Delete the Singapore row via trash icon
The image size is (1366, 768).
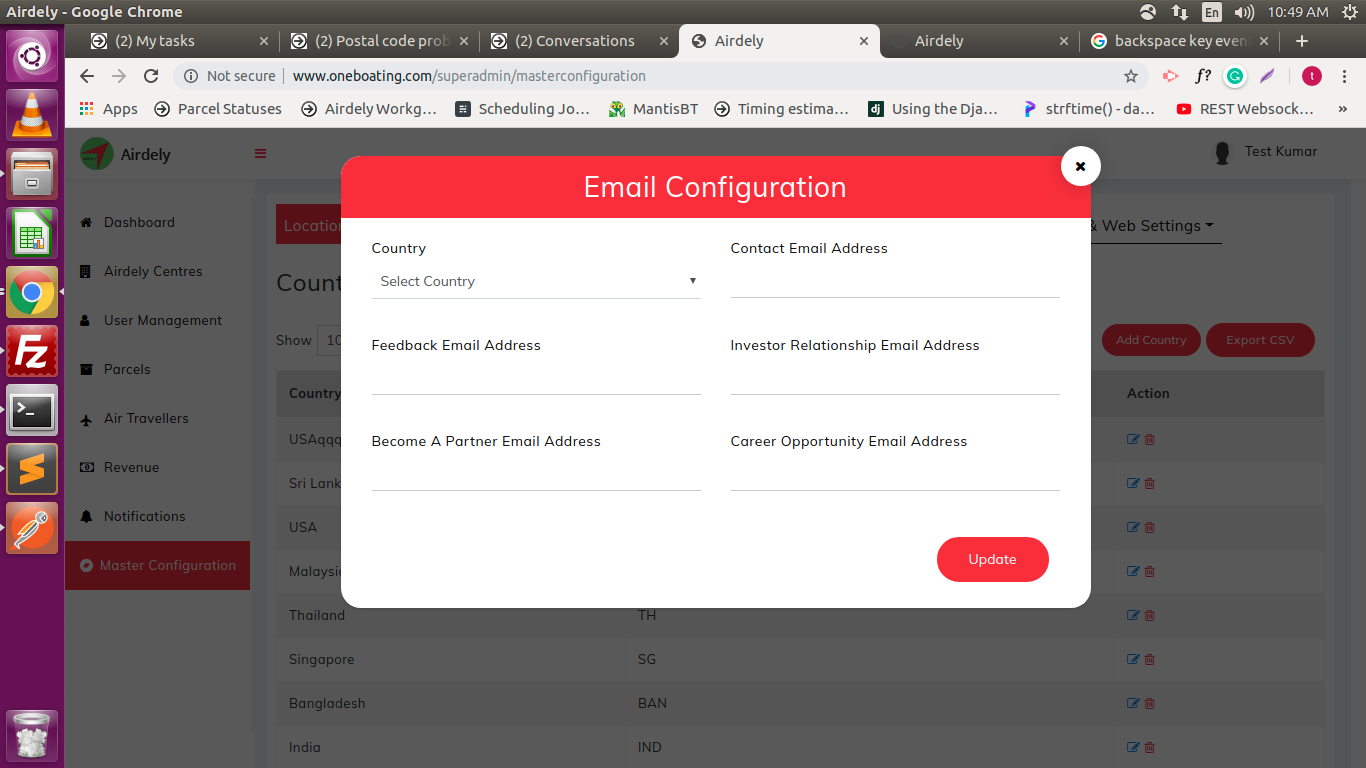coord(1149,659)
